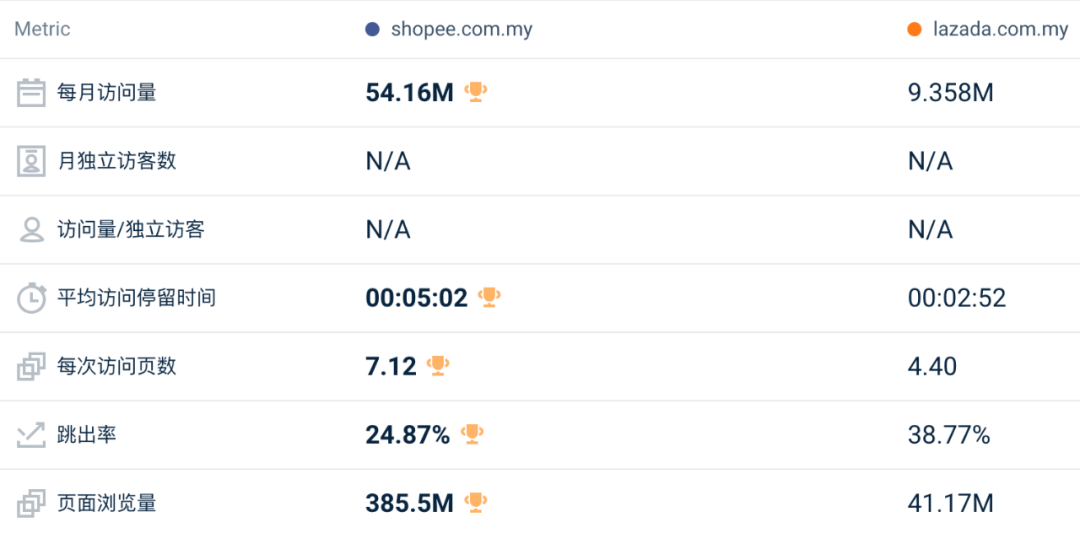Click the stopwatch icon beside 平均访问停留时间

coord(32,298)
